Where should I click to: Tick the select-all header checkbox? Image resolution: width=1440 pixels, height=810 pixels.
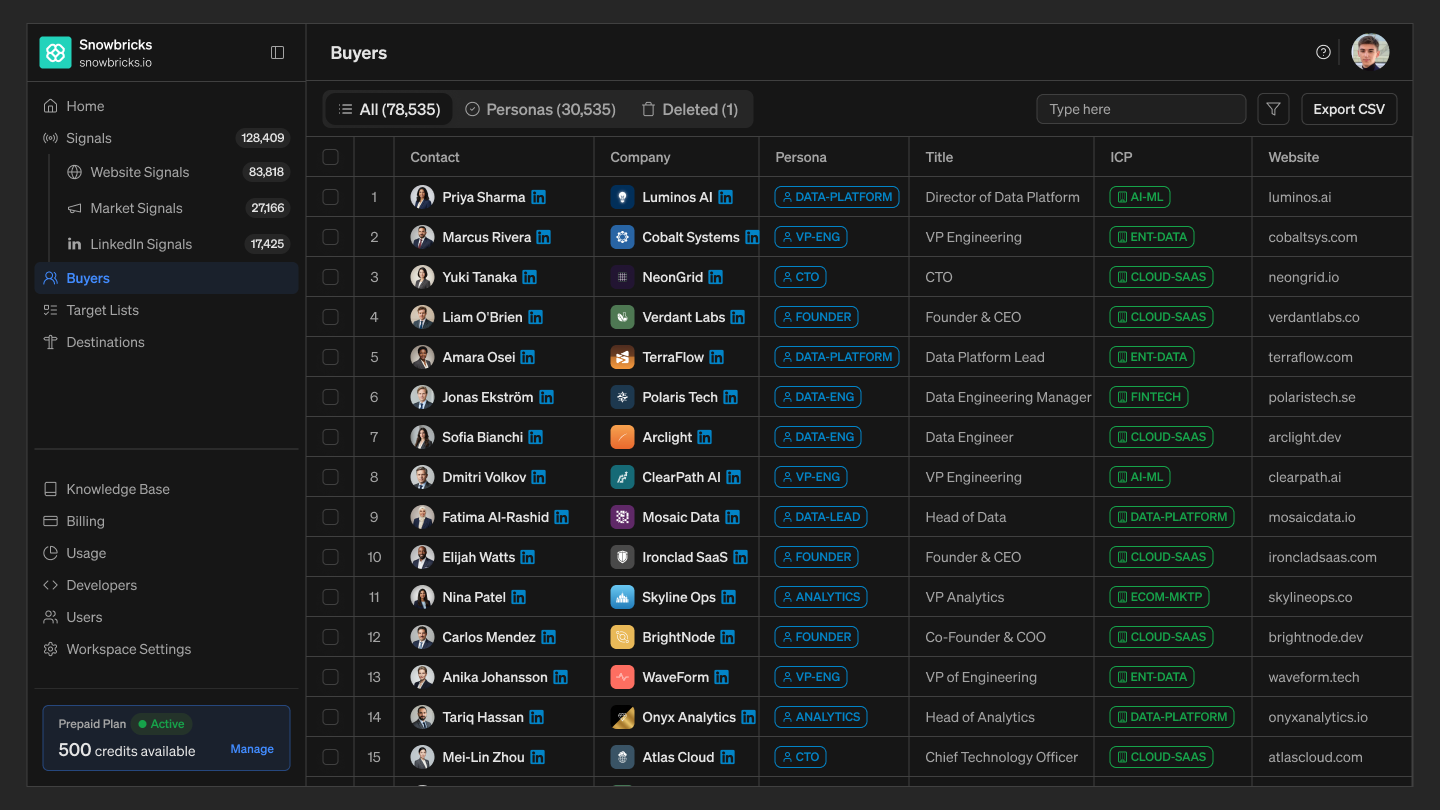[330, 157]
